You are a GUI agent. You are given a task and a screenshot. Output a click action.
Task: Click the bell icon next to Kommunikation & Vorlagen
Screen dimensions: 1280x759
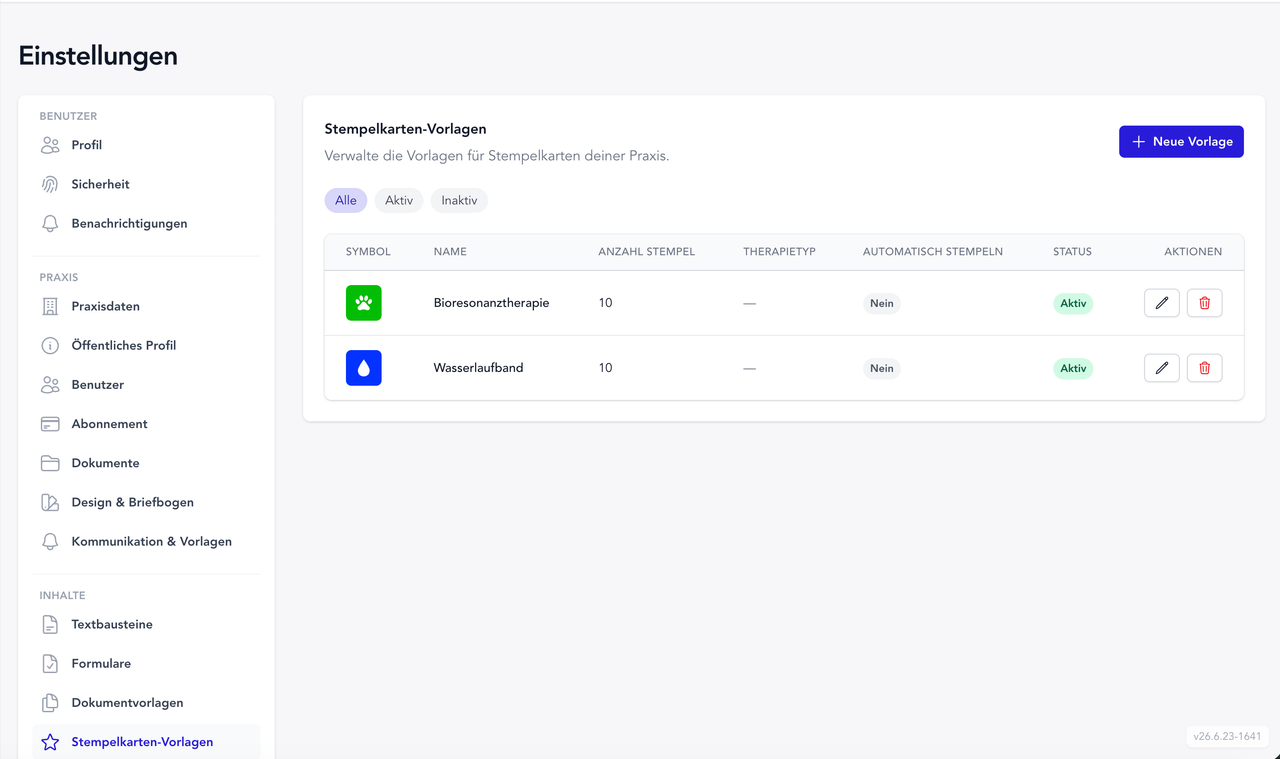point(50,541)
